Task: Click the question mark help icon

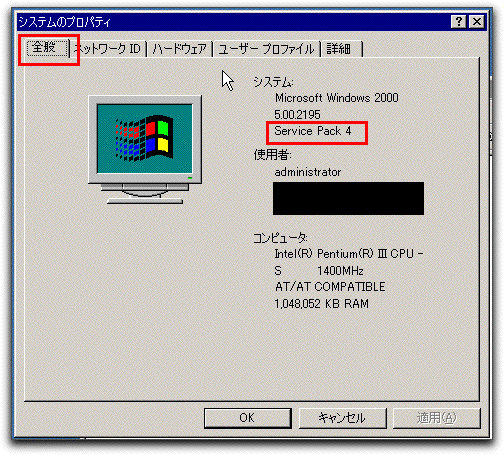Action: pos(459,22)
